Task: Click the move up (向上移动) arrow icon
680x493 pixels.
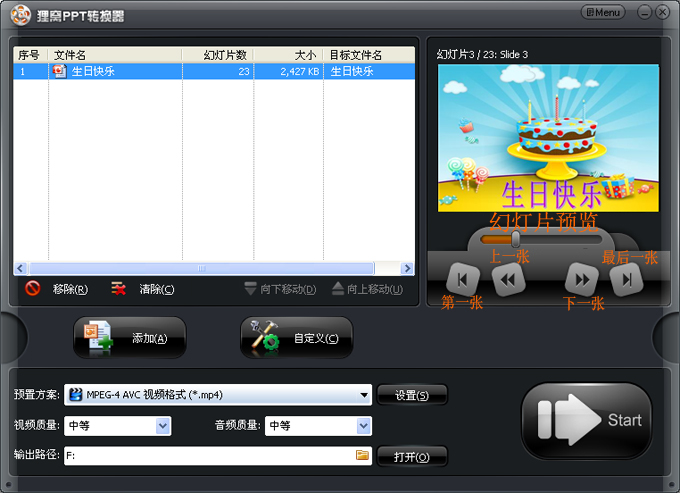Action: point(338,288)
